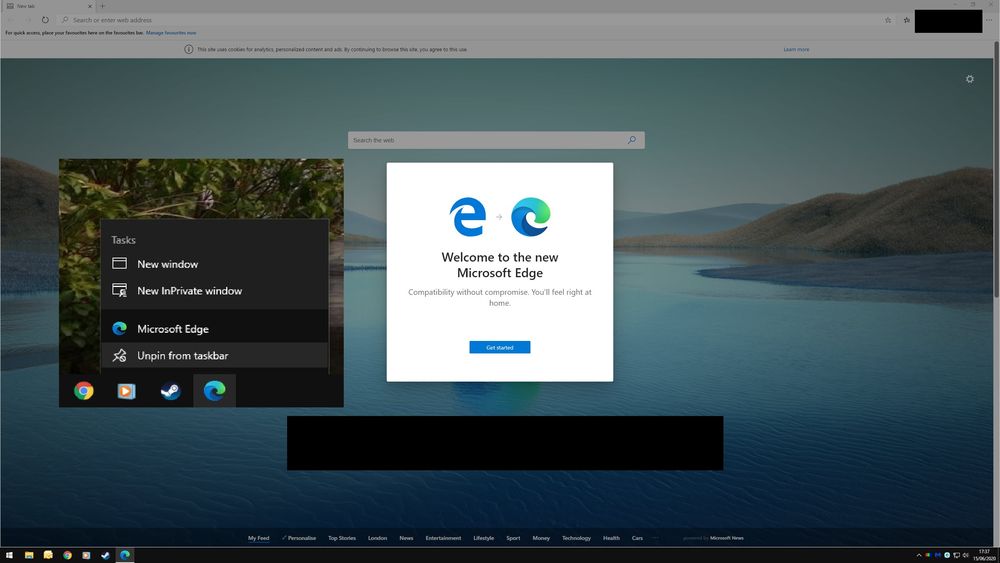Click the Steam icon in enlarged taskbar inset

click(170, 390)
